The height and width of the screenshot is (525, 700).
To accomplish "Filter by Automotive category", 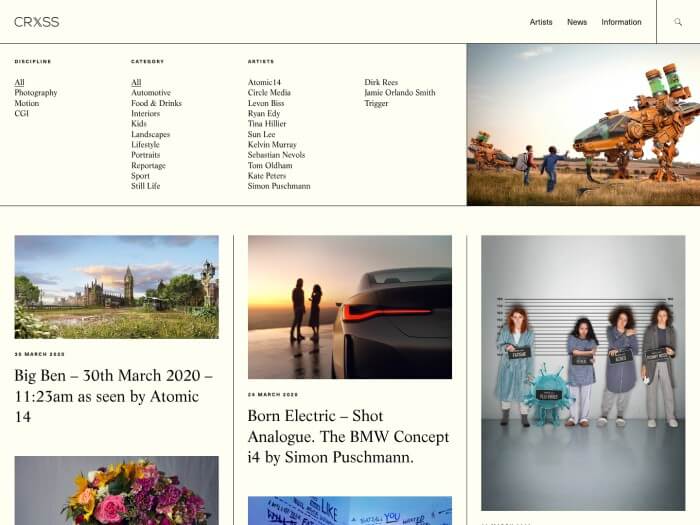I will coord(151,92).
